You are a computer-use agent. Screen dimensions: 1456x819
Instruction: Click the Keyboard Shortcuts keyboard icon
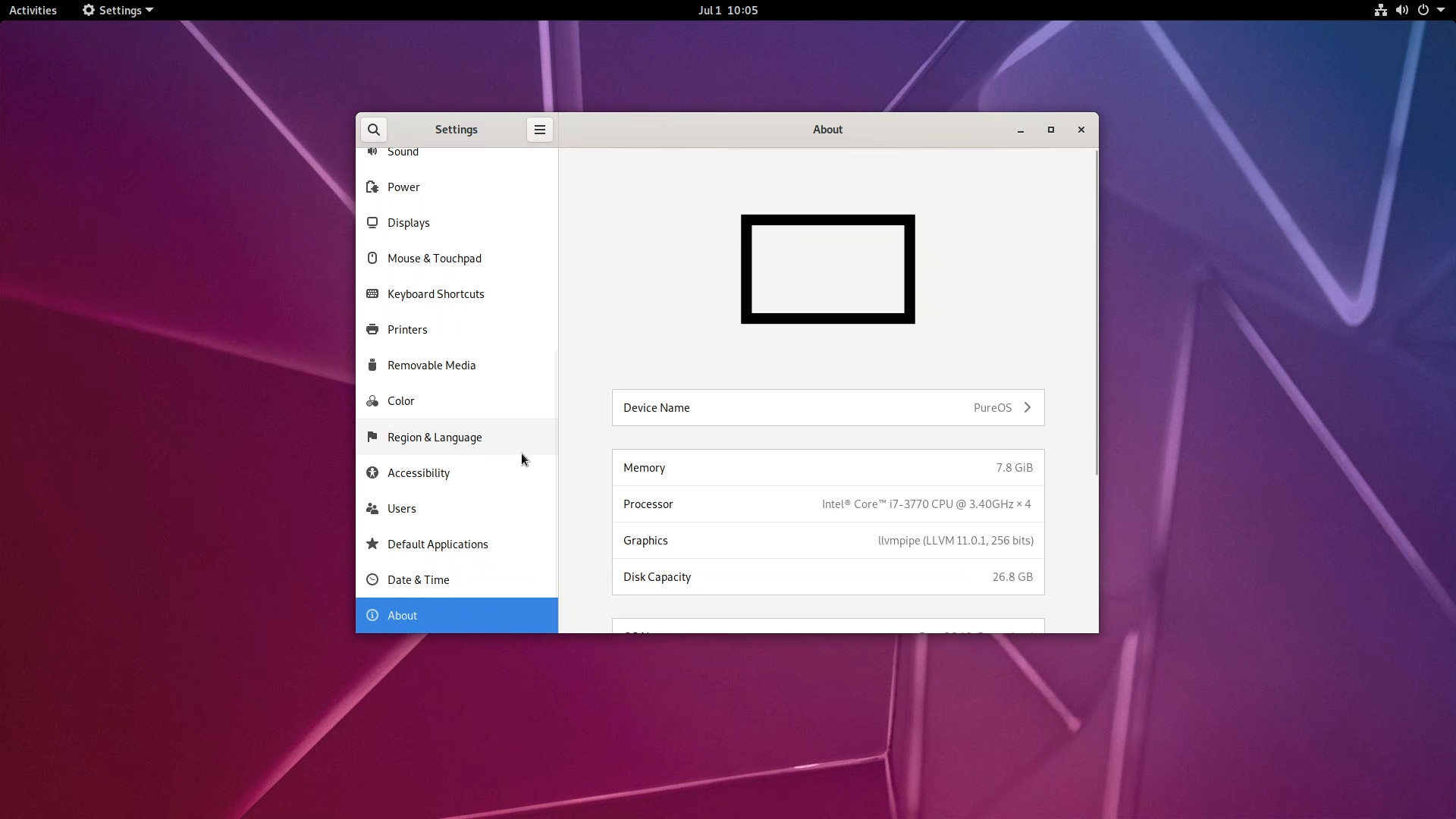(x=372, y=294)
